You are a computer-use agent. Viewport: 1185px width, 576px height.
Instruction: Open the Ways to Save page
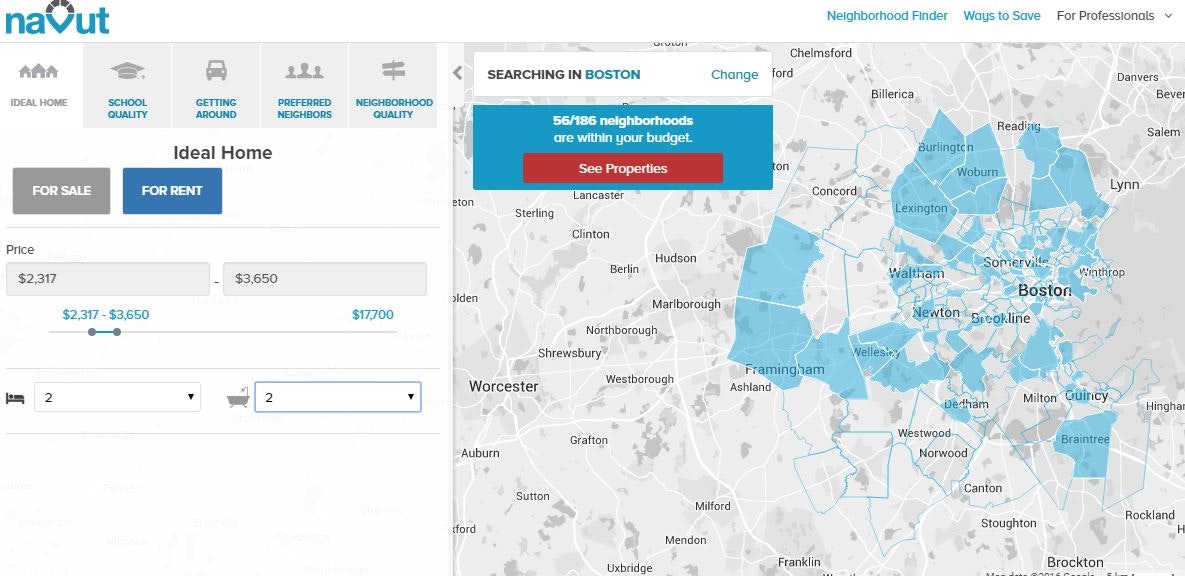tap(1001, 15)
